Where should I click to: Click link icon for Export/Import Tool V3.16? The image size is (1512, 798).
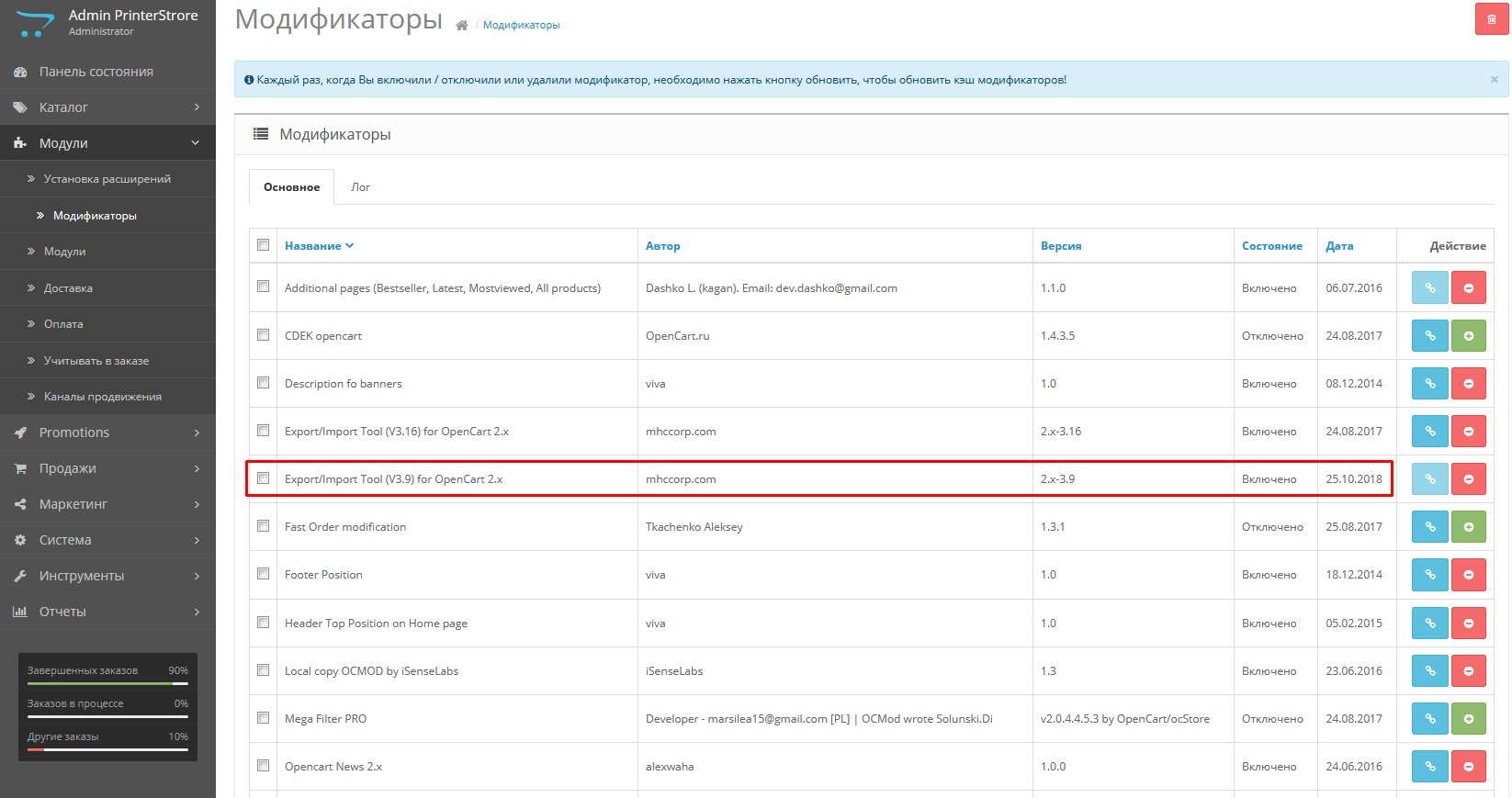pos(1429,431)
